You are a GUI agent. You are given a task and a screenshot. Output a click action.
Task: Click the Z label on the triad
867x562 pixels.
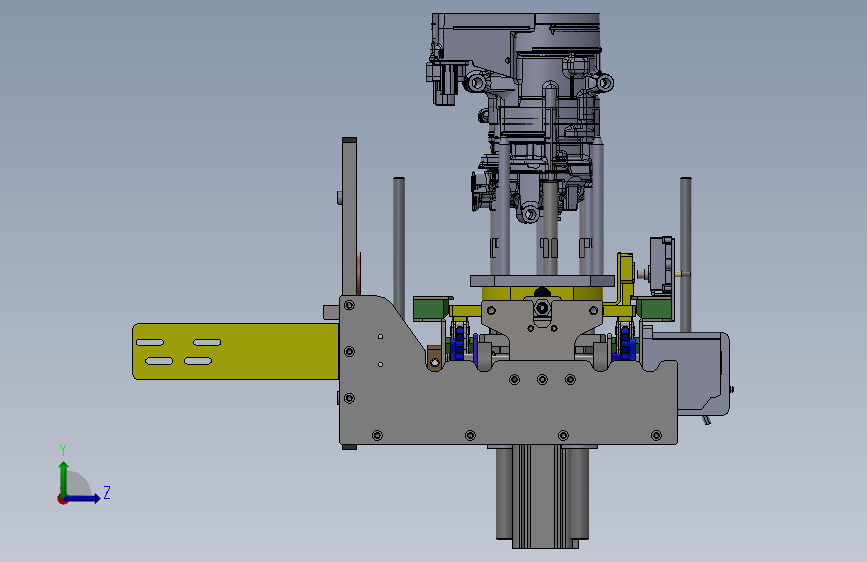[x=107, y=492]
